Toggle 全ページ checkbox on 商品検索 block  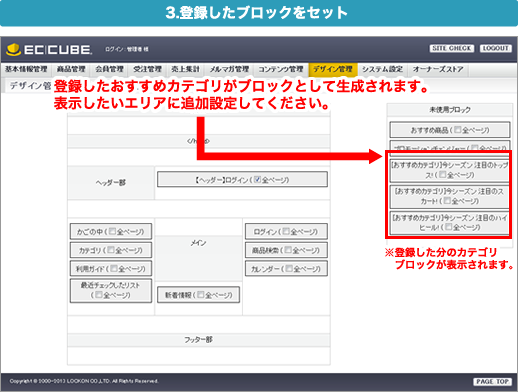(288, 249)
